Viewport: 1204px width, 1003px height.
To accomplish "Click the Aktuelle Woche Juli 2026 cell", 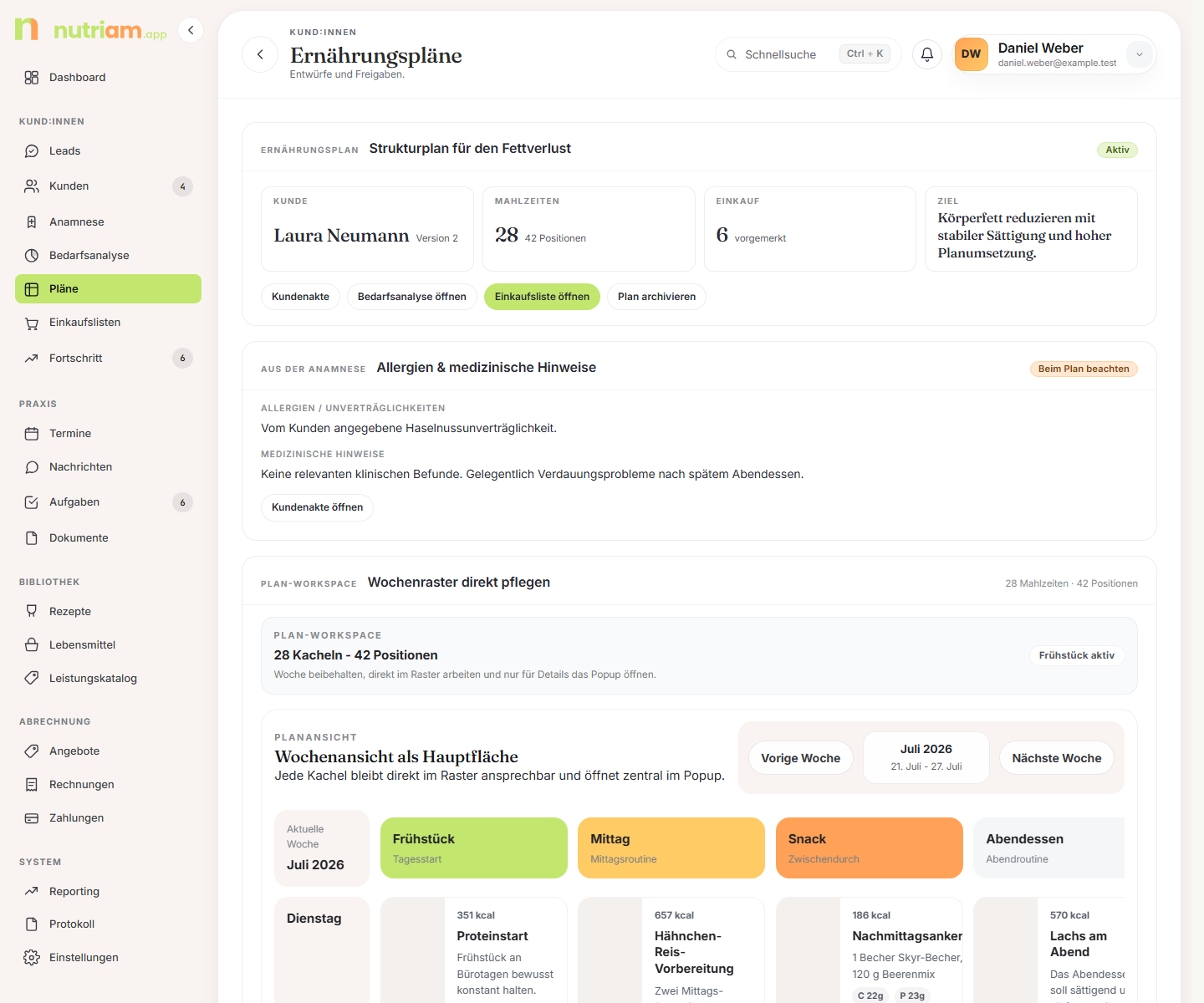I will coord(322,848).
